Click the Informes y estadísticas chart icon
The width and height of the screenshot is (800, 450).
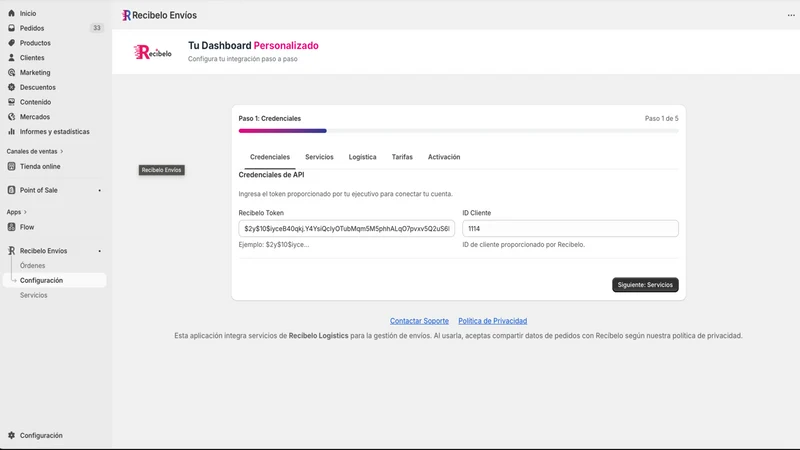point(11,132)
